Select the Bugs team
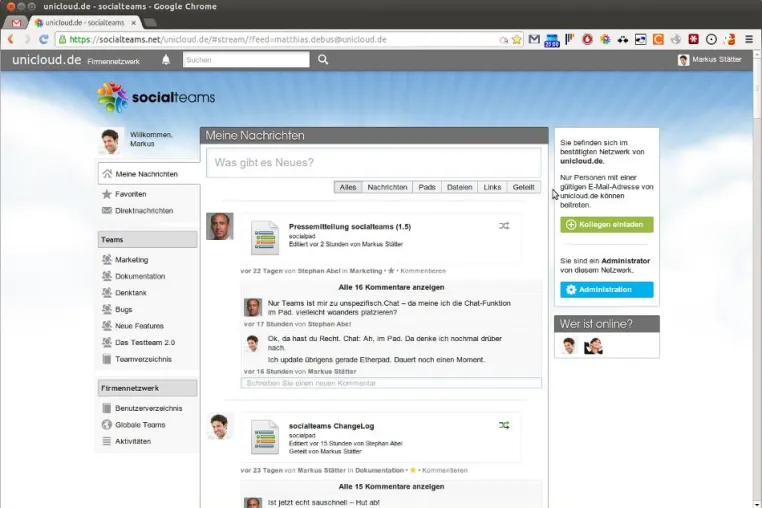The height and width of the screenshot is (508, 762). 123,309
